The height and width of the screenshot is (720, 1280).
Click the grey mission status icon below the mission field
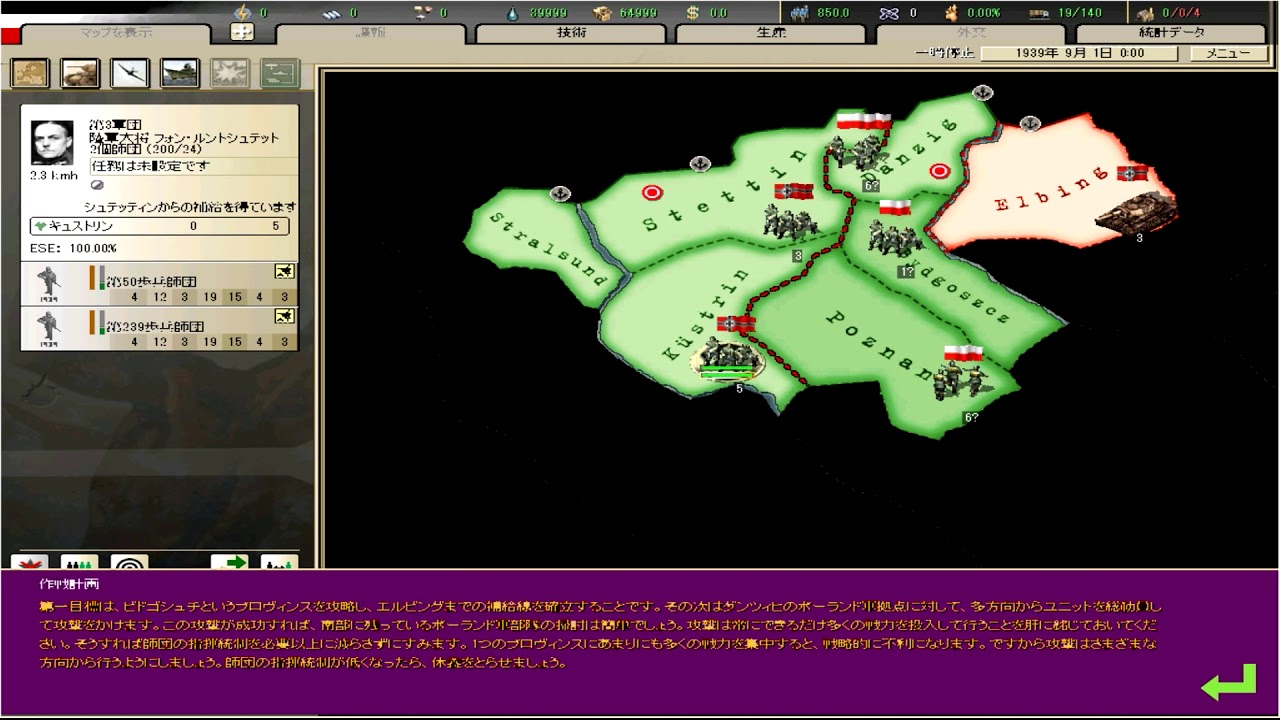[98, 184]
